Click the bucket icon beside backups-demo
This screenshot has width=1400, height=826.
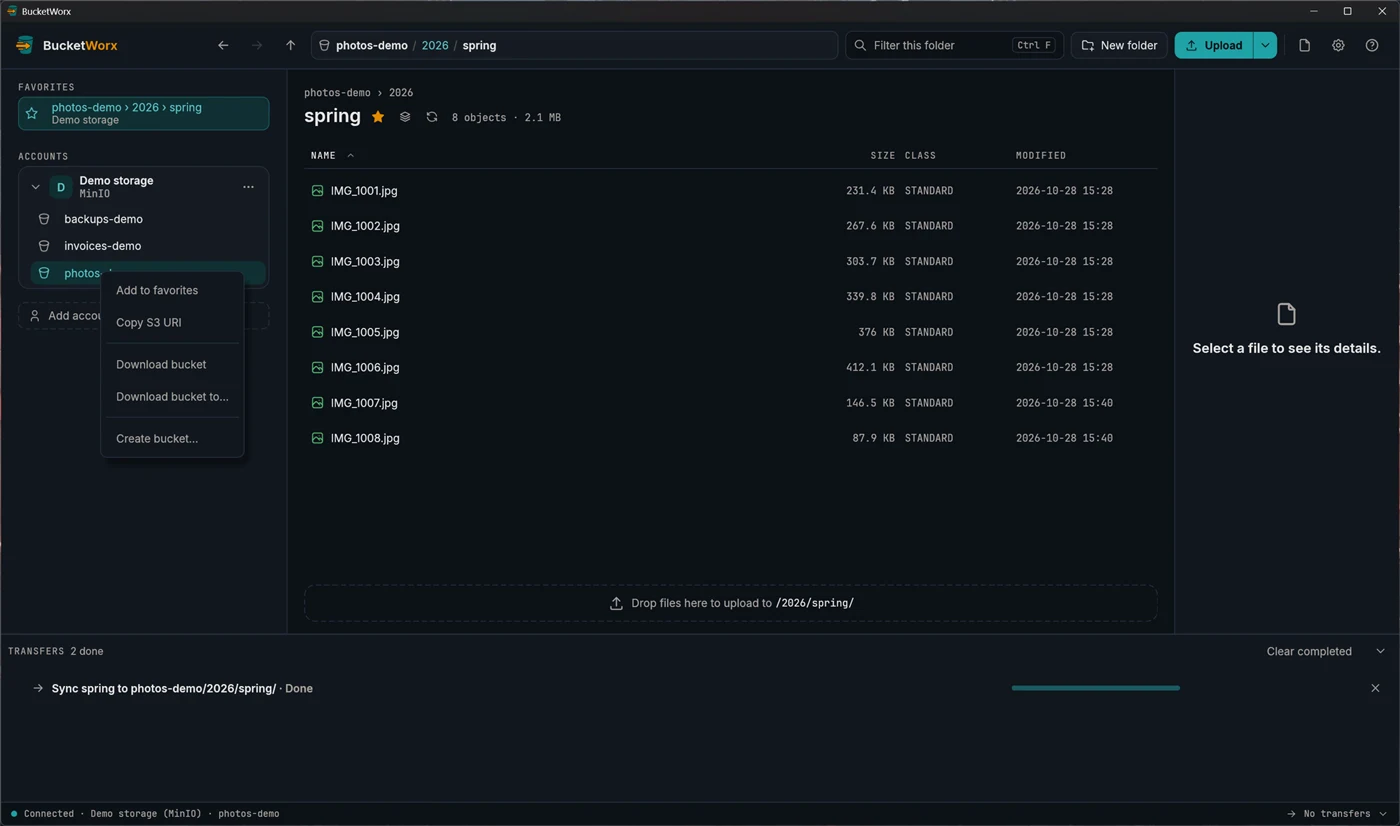pos(44,219)
